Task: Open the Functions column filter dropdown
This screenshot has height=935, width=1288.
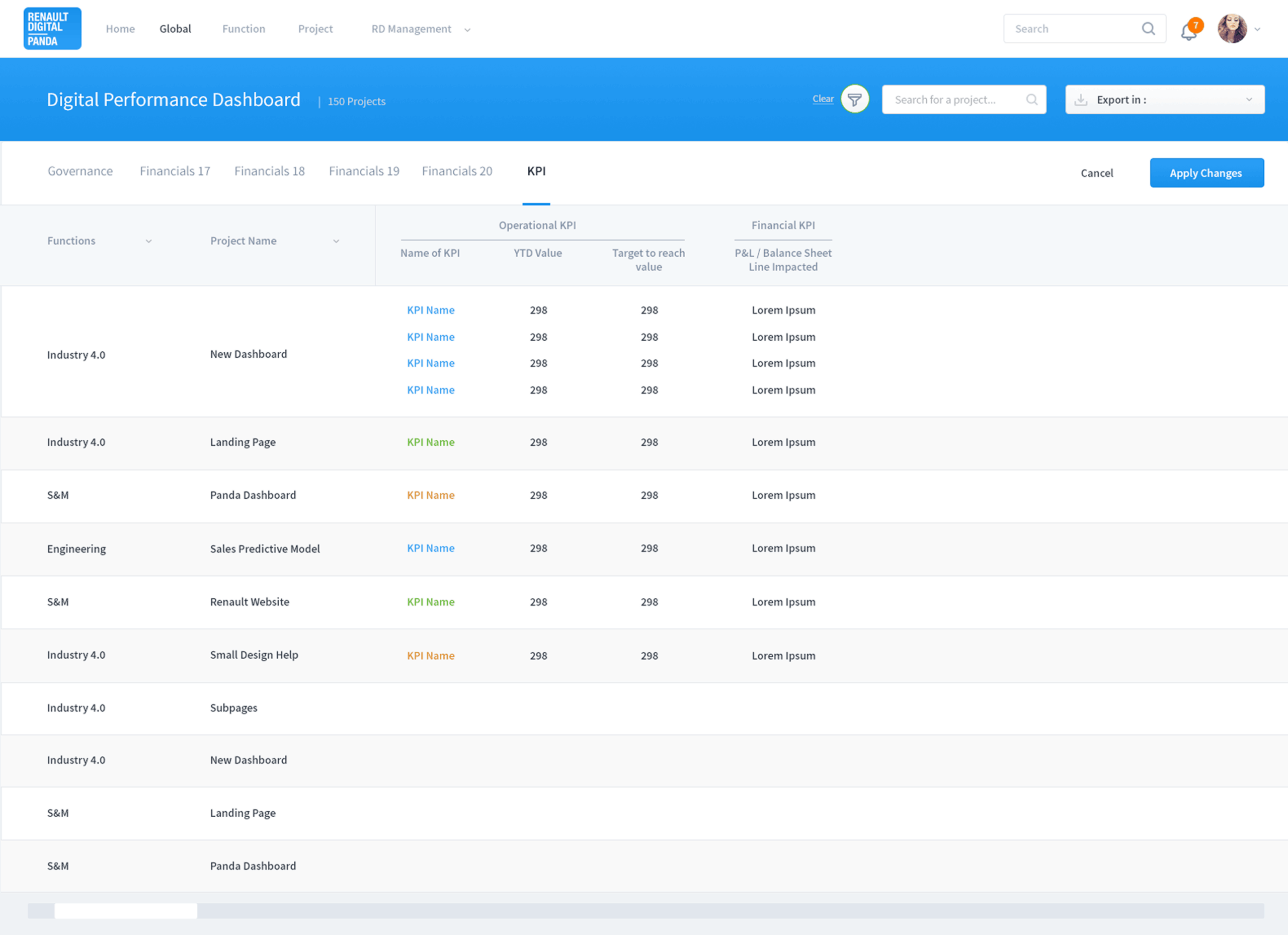Action: tap(149, 241)
